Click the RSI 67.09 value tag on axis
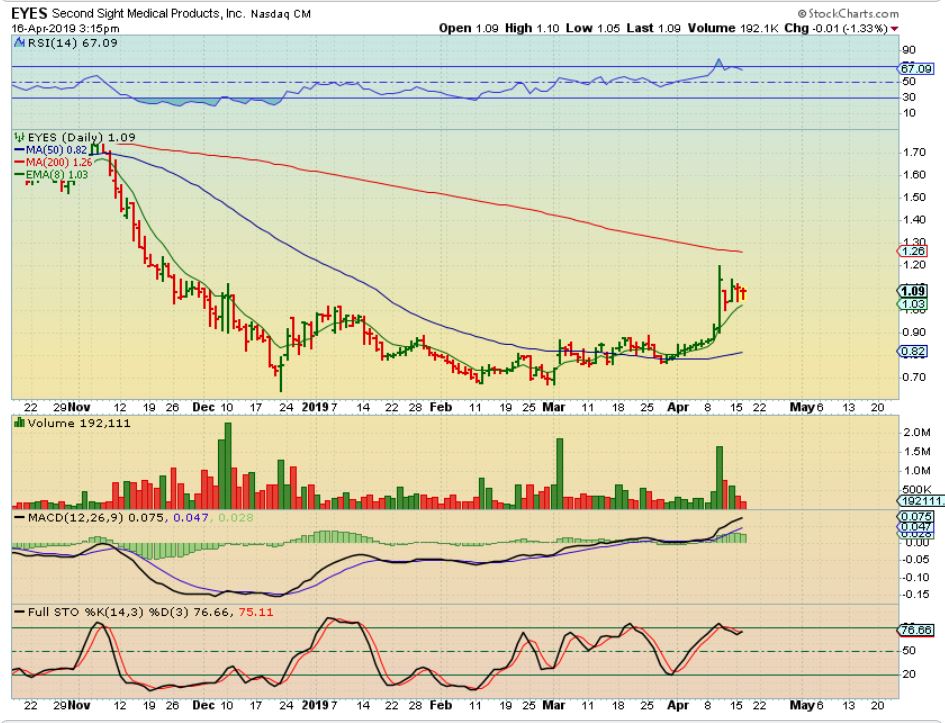This screenshot has height=723, width=945. [916, 69]
